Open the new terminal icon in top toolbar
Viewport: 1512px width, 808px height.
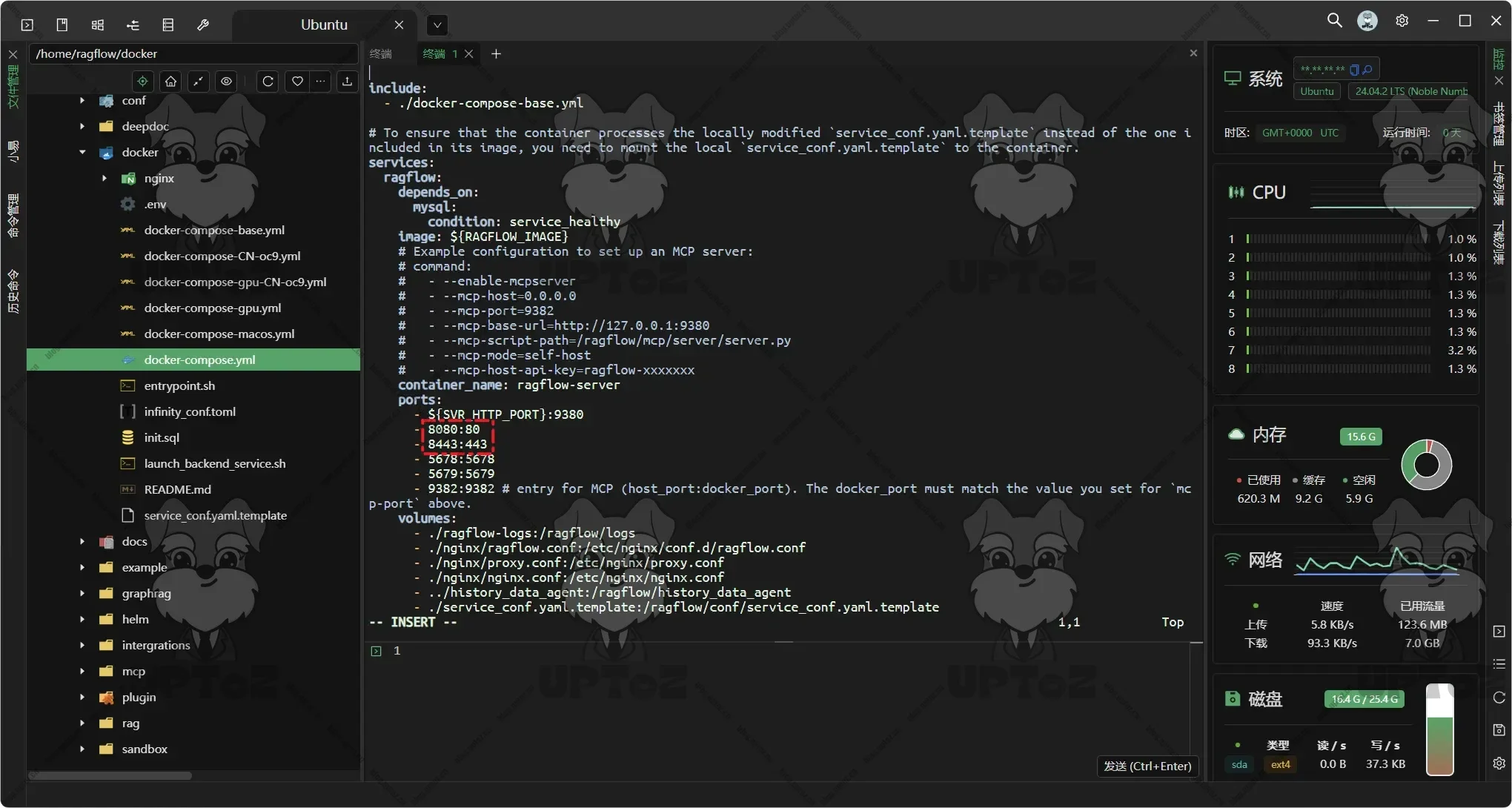[27, 24]
